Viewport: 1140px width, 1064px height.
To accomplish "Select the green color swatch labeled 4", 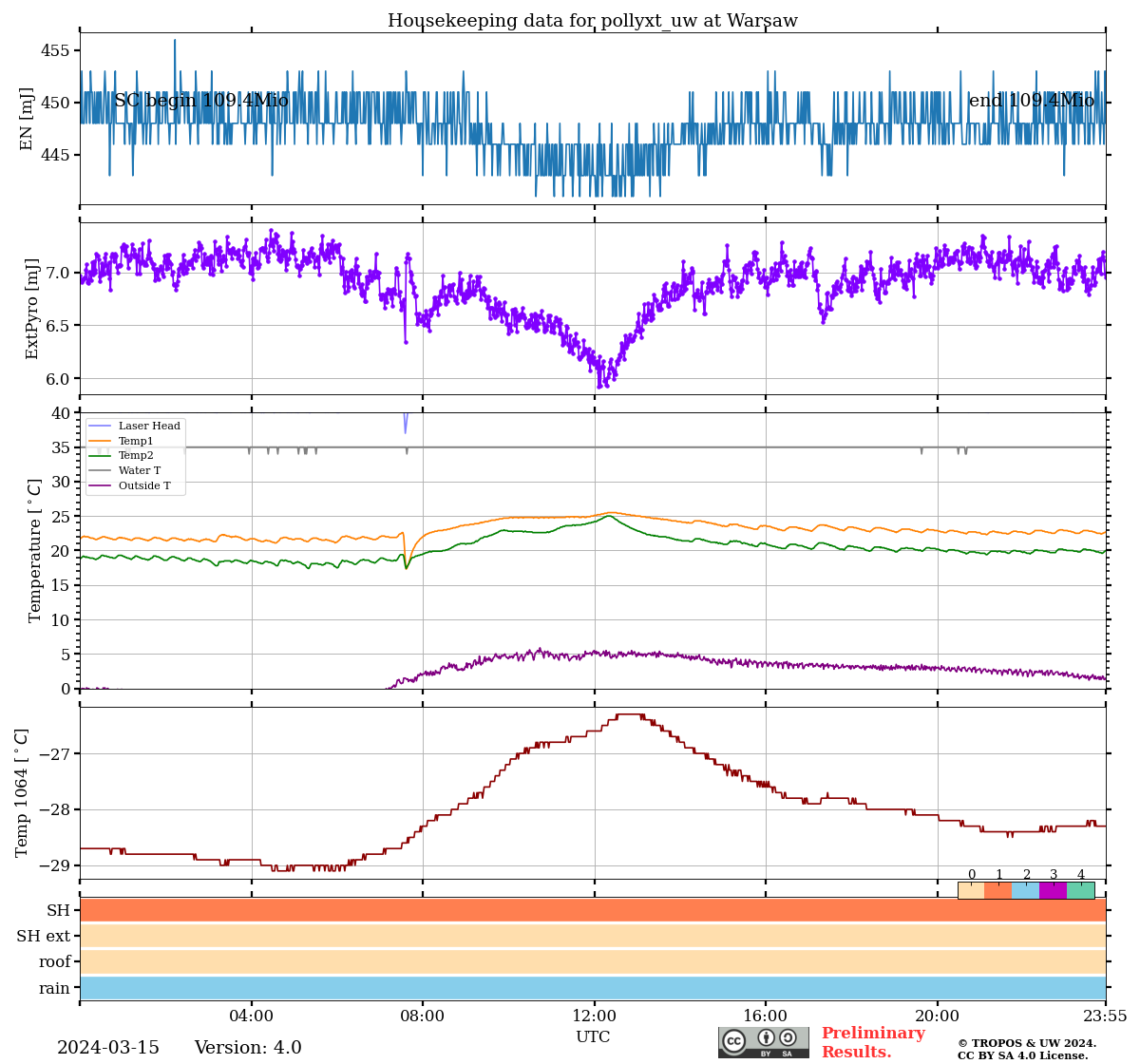I will 1081,890.
